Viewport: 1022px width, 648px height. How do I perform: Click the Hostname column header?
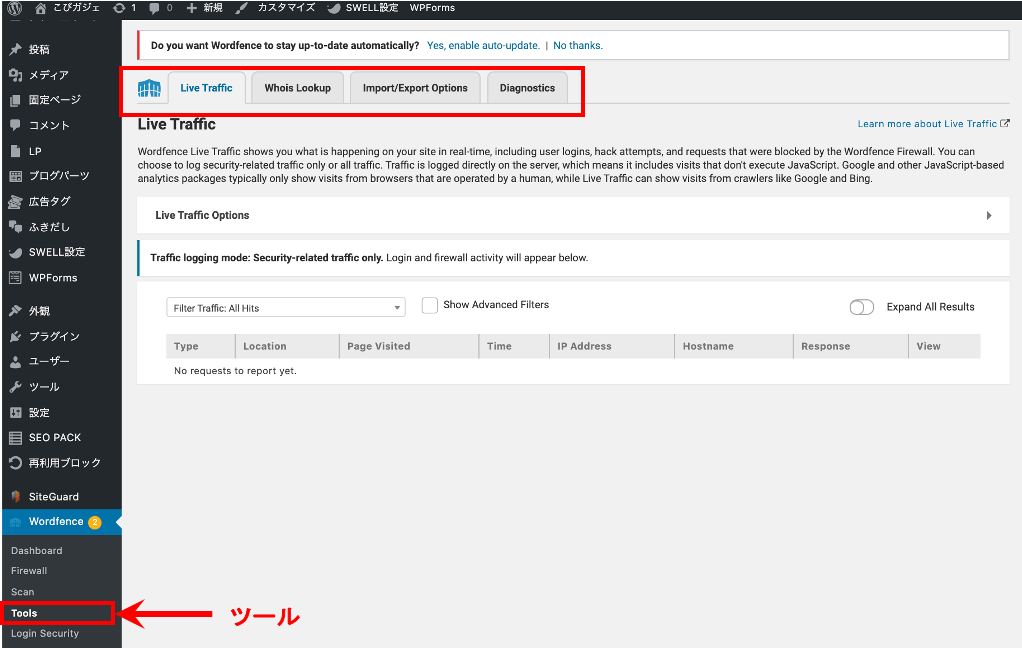[x=734, y=346]
